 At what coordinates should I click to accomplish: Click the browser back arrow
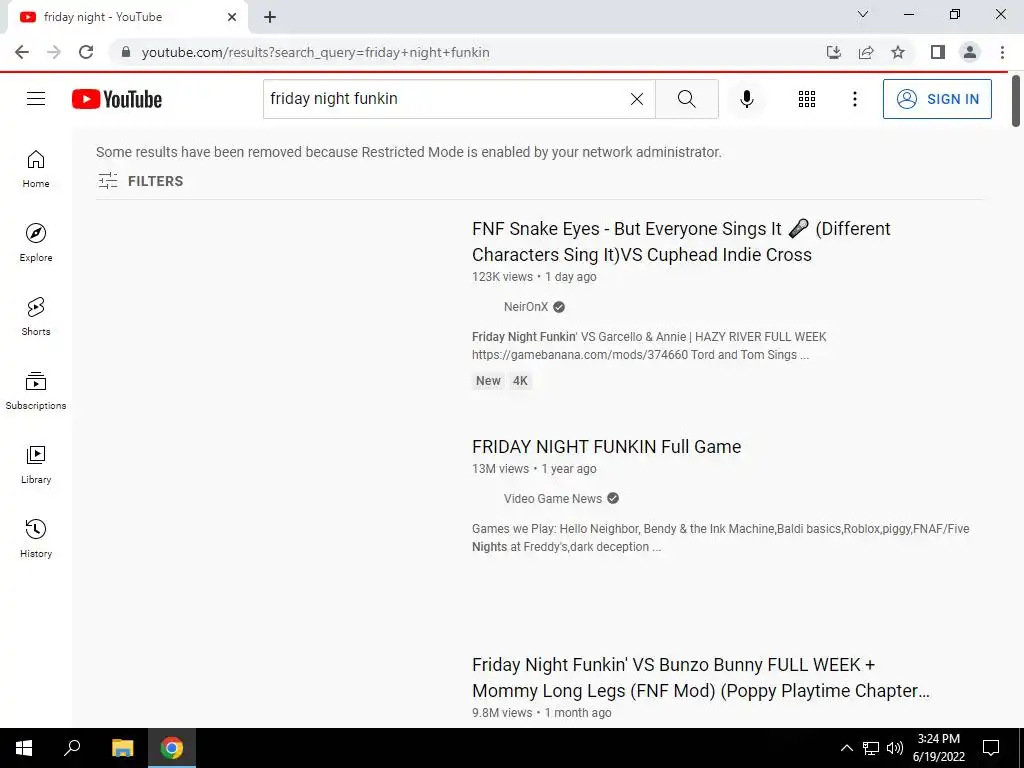[22, 52]
